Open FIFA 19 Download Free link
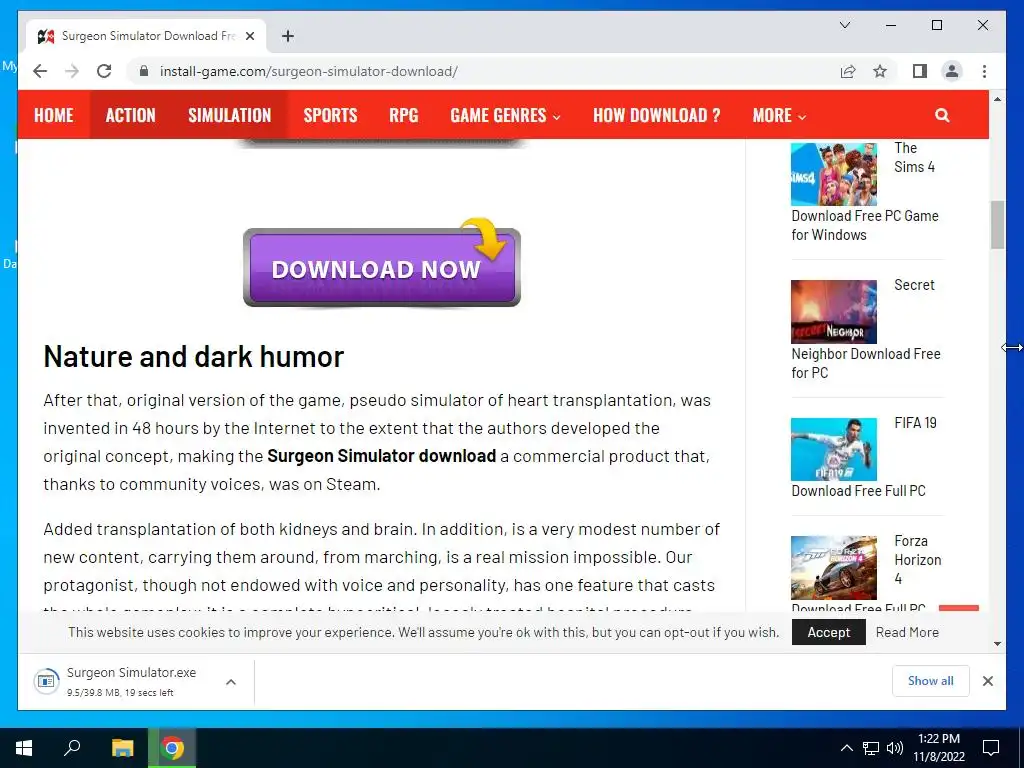The width and height of the screenshot is (1024, 768). (x=858, y=490)
